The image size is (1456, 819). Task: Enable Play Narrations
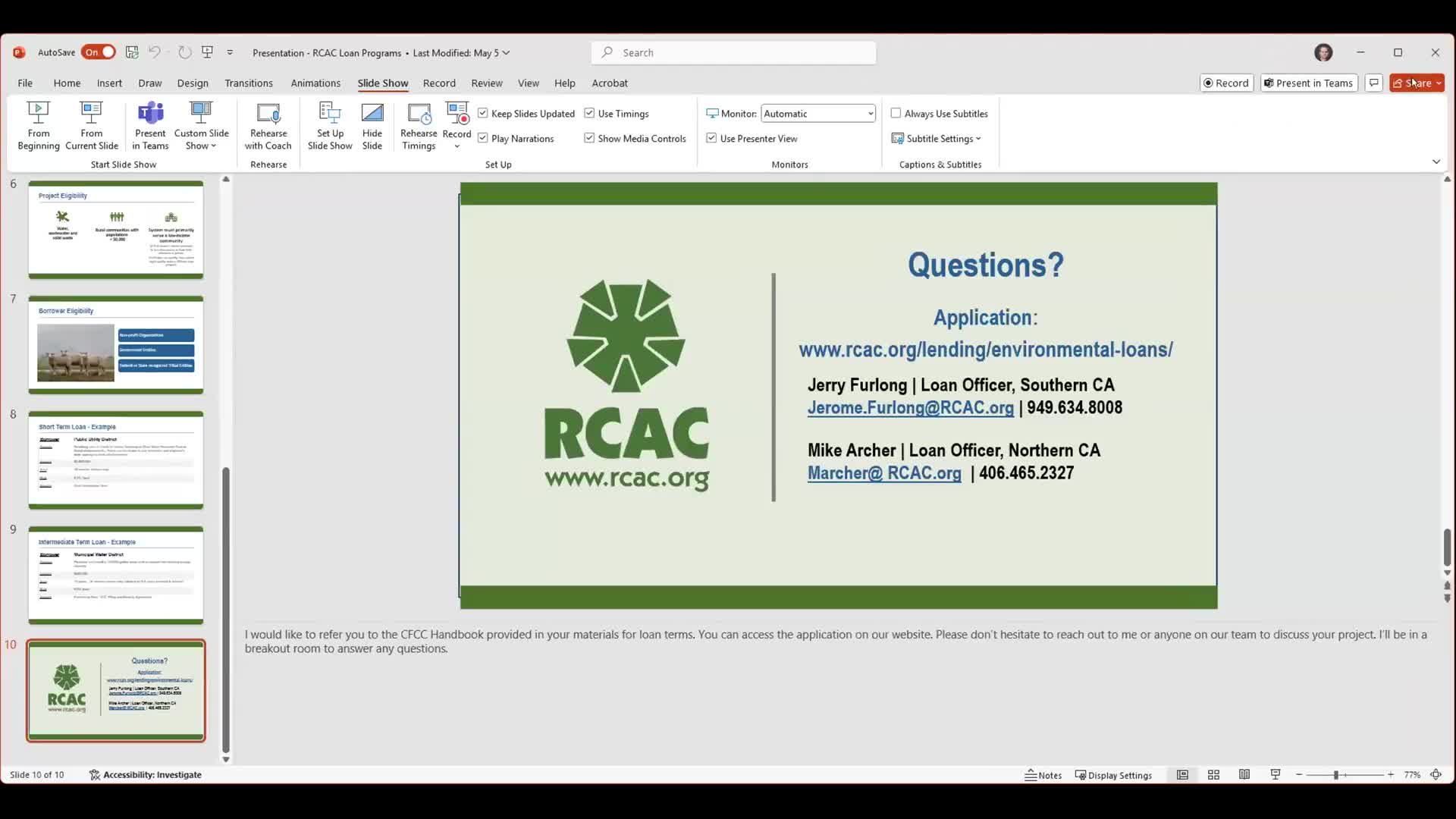(484, 138)
